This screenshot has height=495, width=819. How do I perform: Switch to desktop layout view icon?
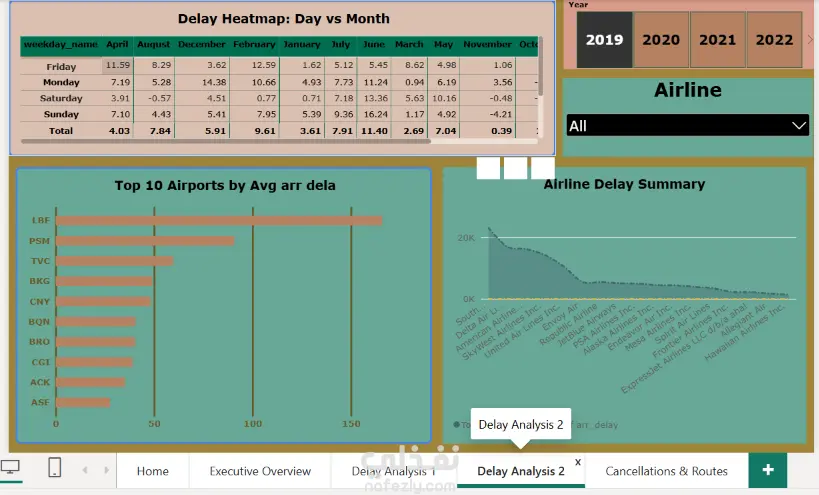coord(10,467)
